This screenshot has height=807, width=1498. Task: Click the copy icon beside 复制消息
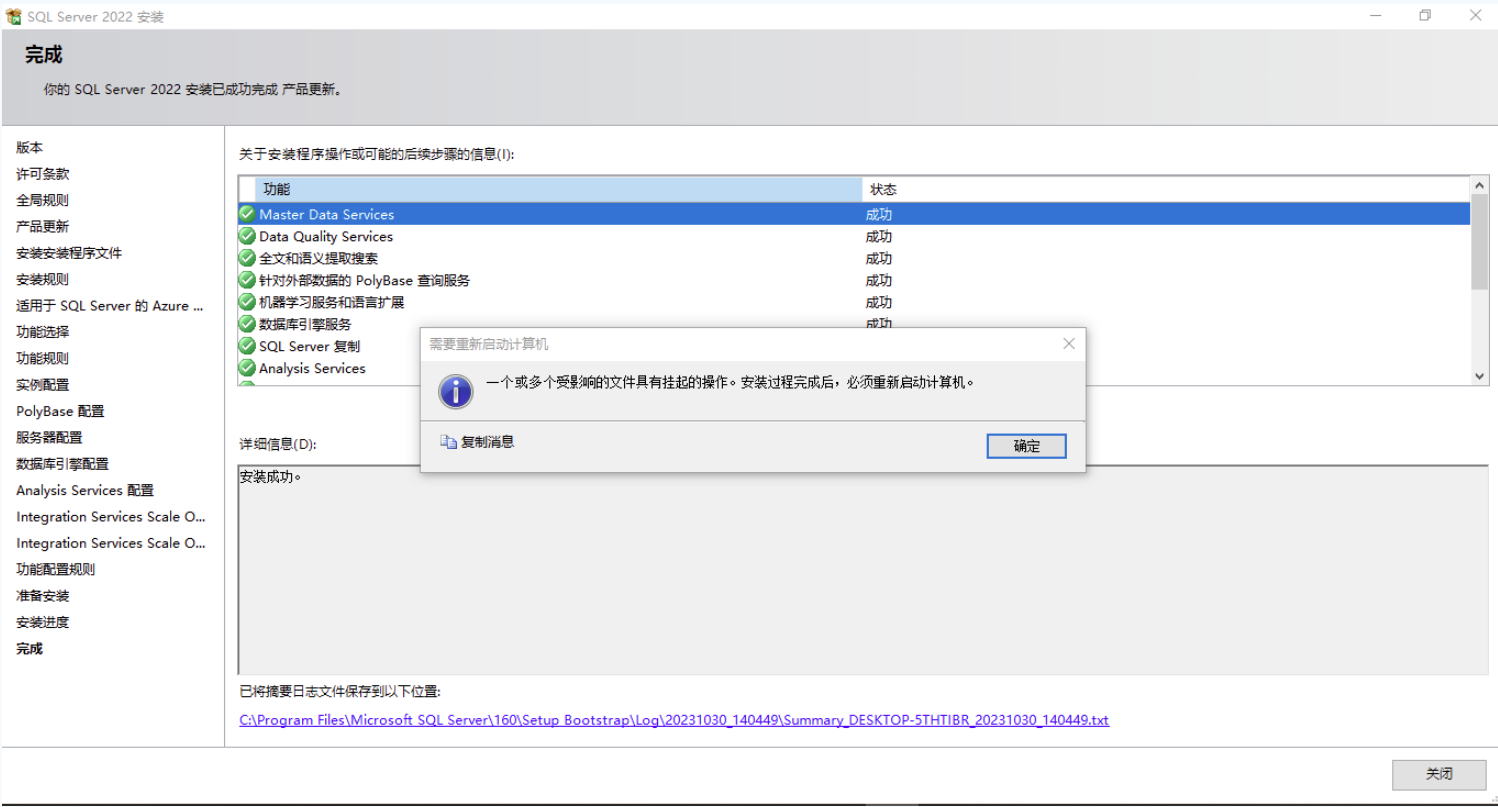pyautogui.click(x=448, y=441)
